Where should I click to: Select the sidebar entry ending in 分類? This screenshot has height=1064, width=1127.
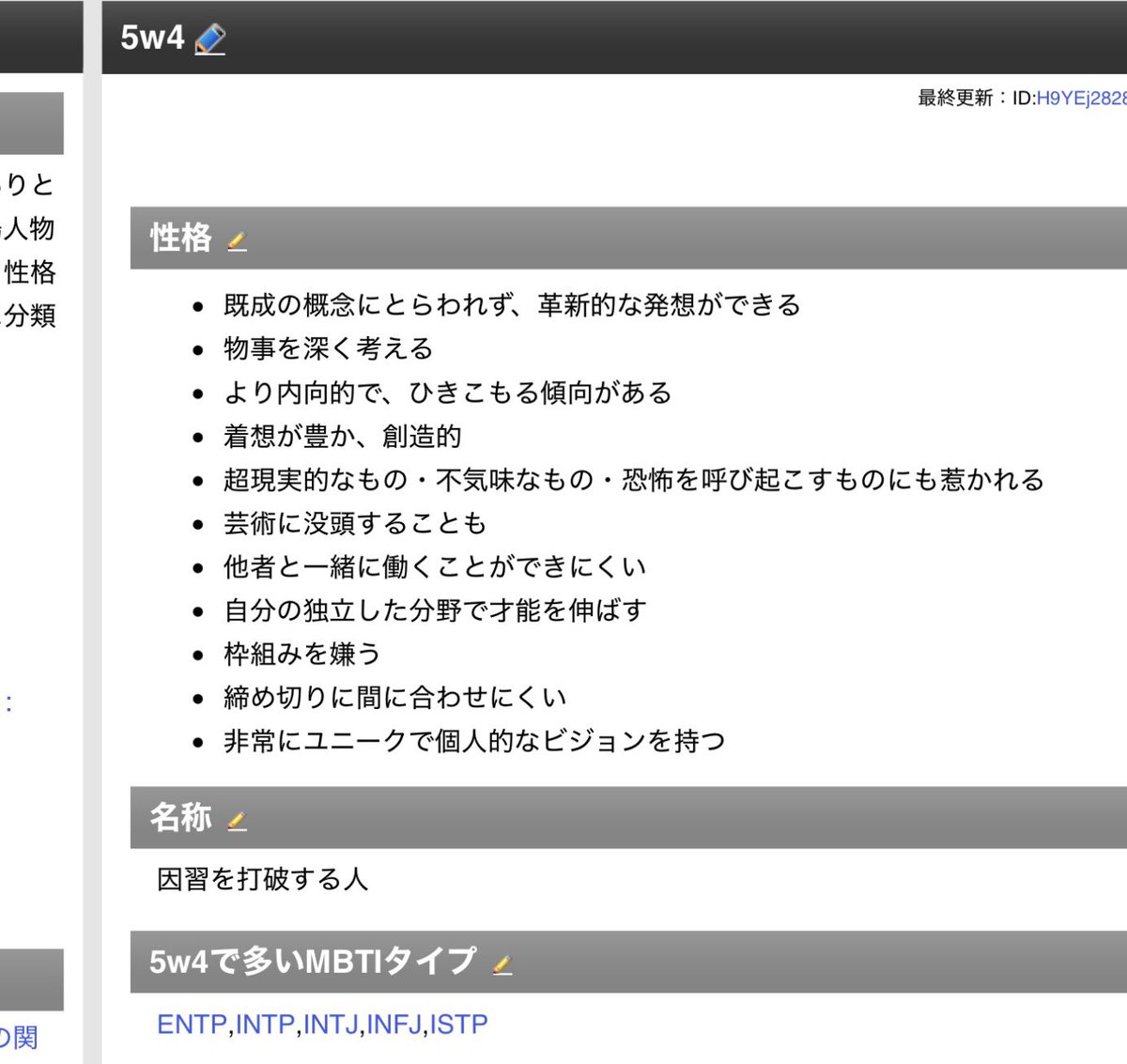28,316
